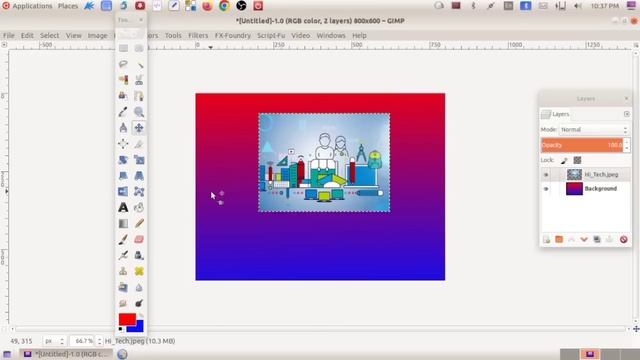This screenshot has width=640, height=360.
Task: Open the layer Mode dropdown
Action: click(x=594, y=129)
